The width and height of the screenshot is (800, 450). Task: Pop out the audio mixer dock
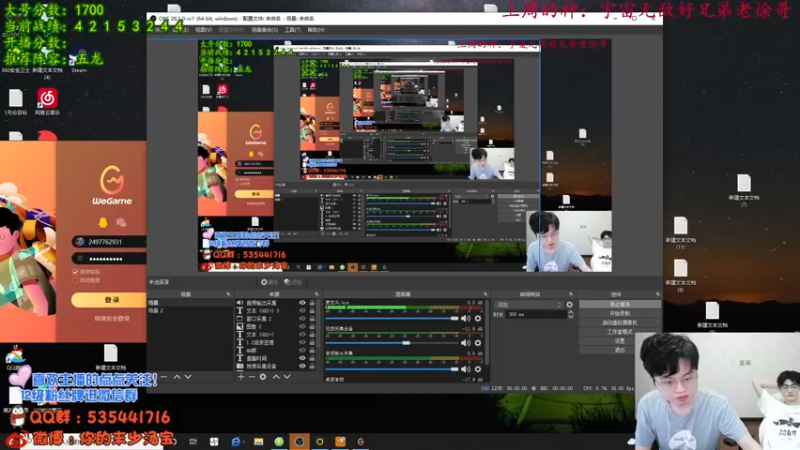(x=485, y=294)
